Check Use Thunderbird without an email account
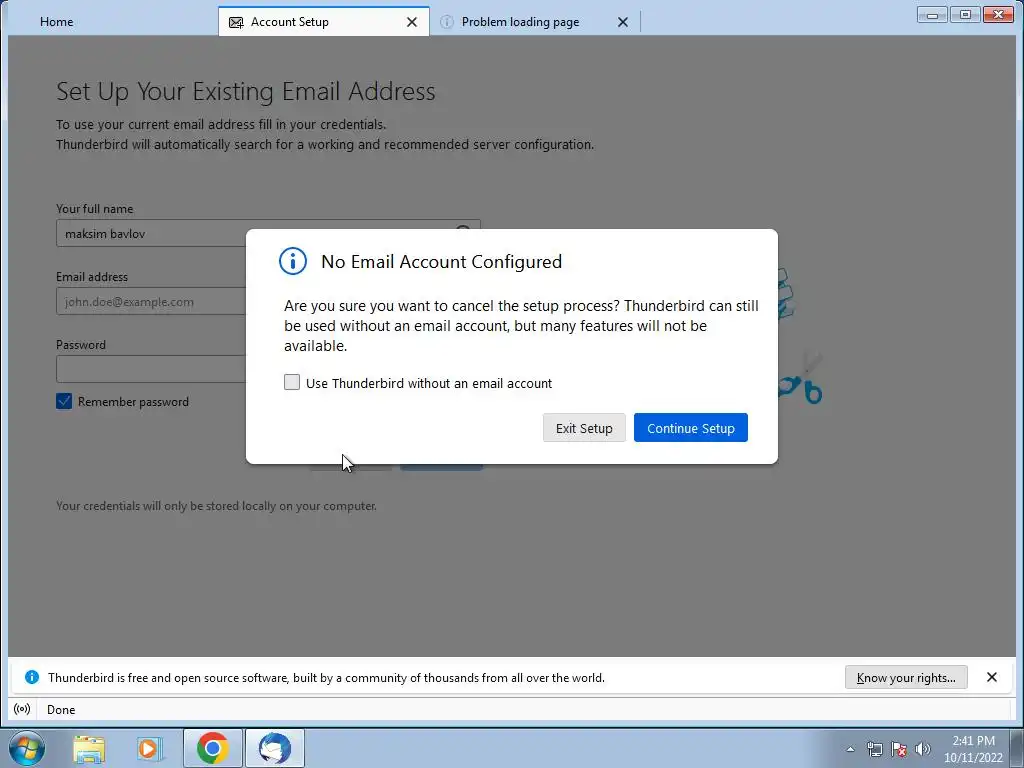The image size is (1024, 768). point(292,383)
